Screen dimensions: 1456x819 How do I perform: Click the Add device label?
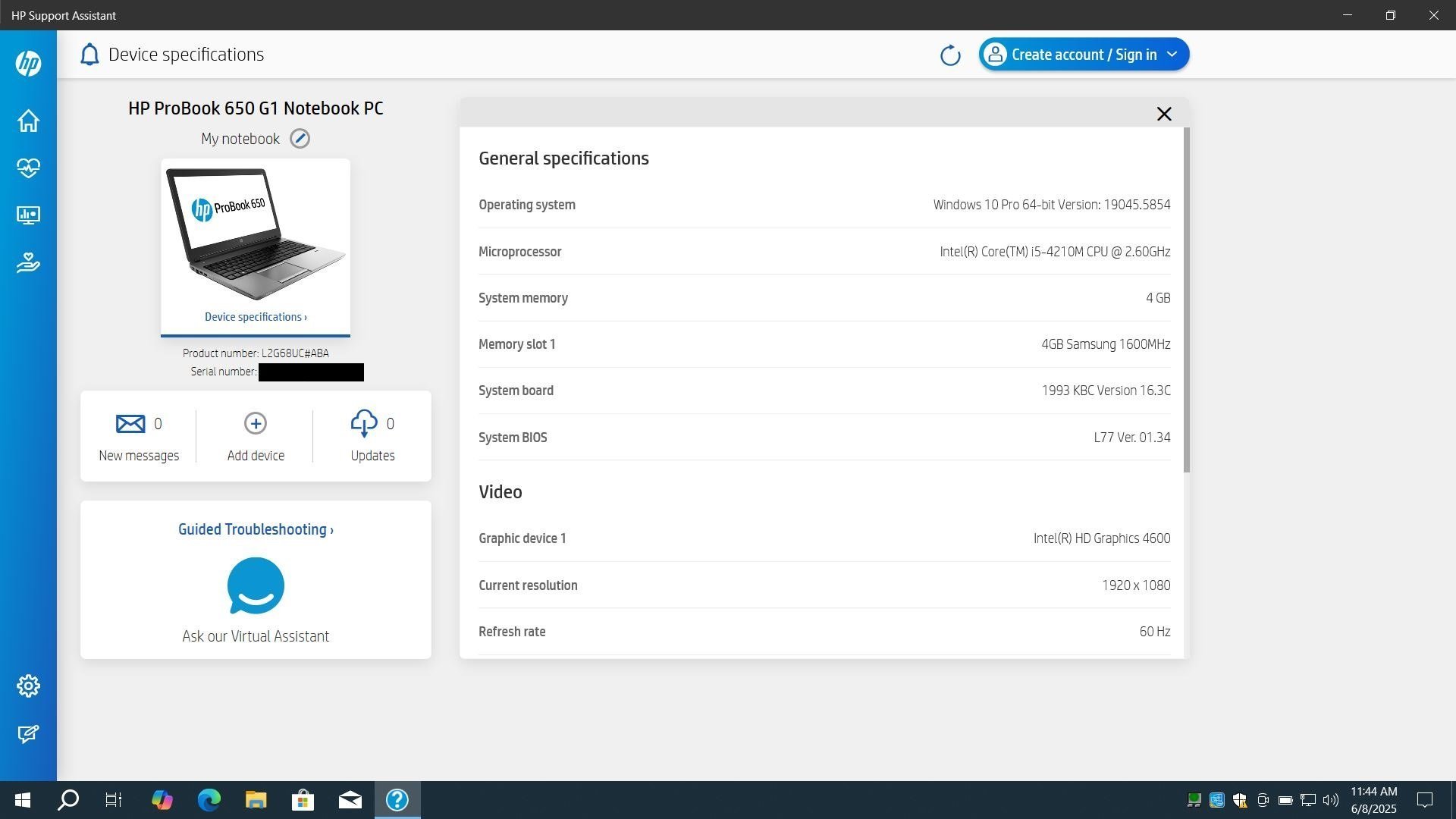pyautogui.click(x=256, y=456)
